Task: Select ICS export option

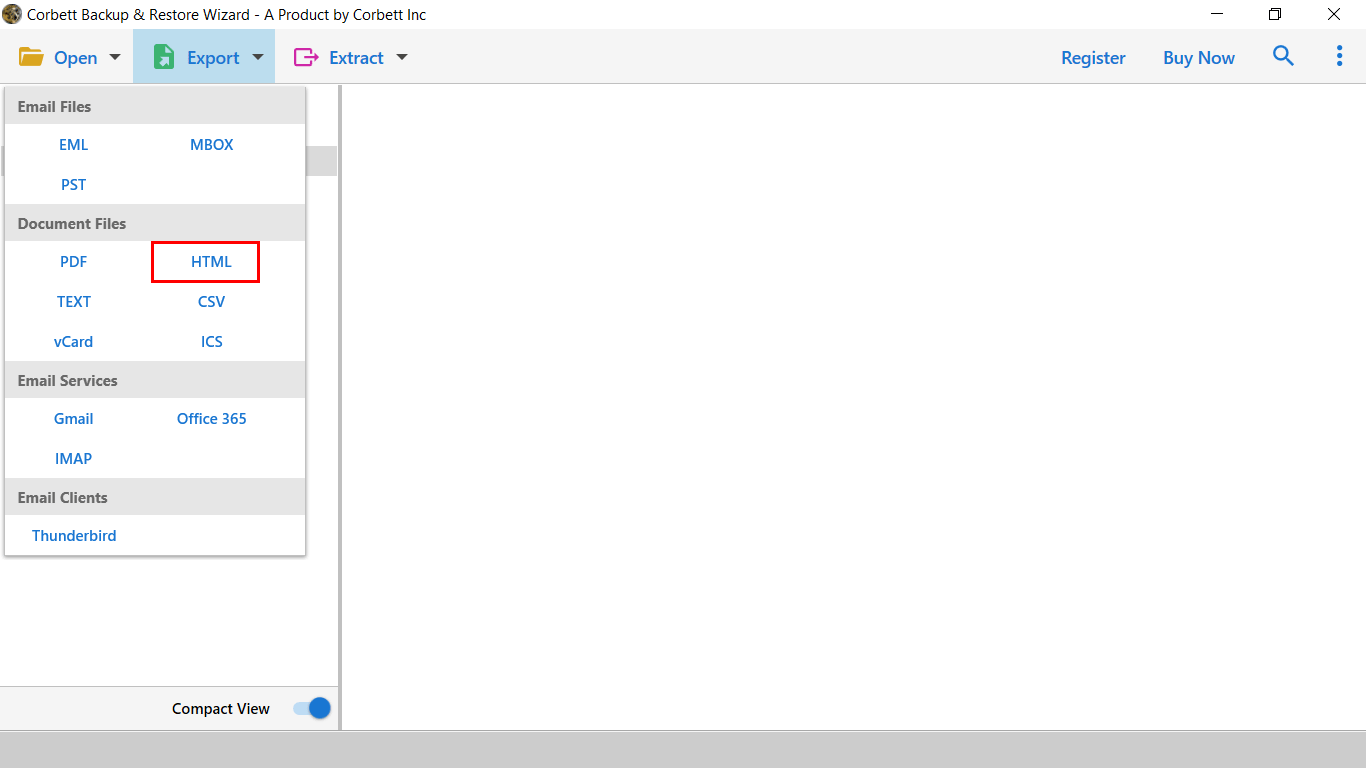Action: tap(212, 342)
